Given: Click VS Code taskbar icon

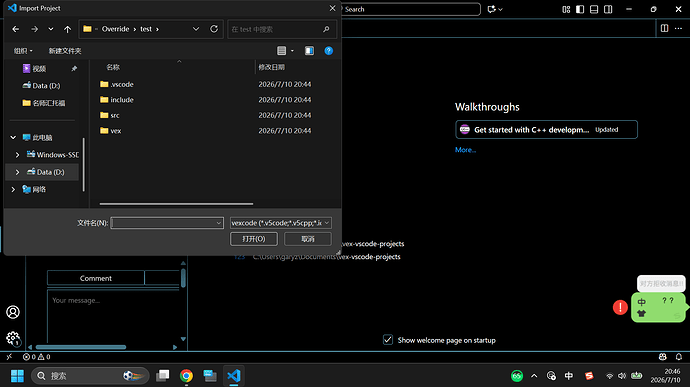Looking at the screenshot, I should point(234,376).
